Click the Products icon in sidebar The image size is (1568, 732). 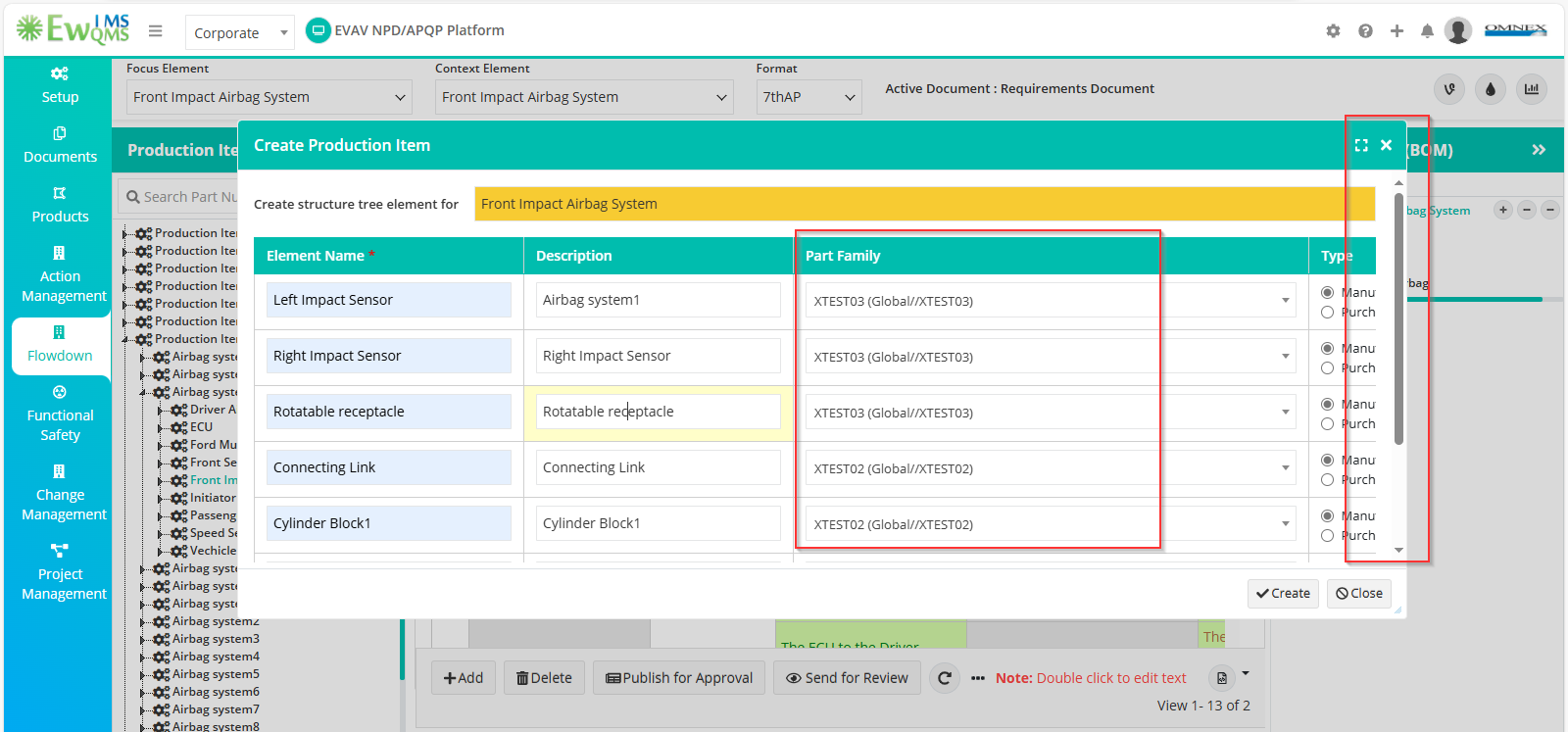tap(60, 193)
